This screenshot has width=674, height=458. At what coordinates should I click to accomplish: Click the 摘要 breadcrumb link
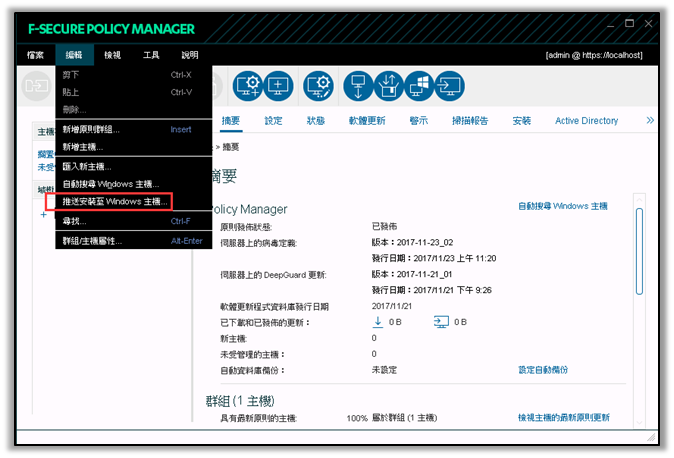pos(231,147)
